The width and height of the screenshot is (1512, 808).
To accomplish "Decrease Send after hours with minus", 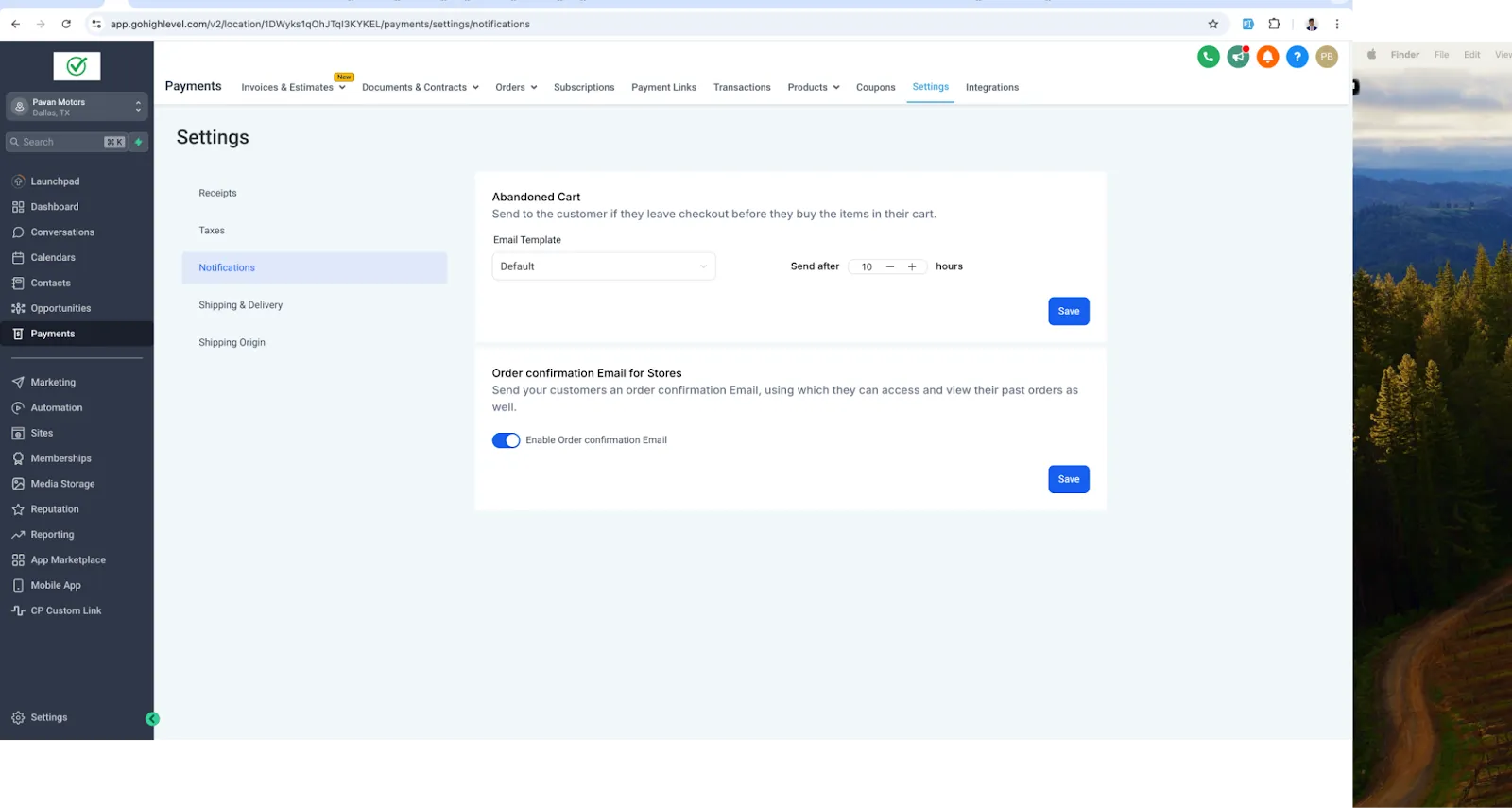I will click(x=889, y=266).
